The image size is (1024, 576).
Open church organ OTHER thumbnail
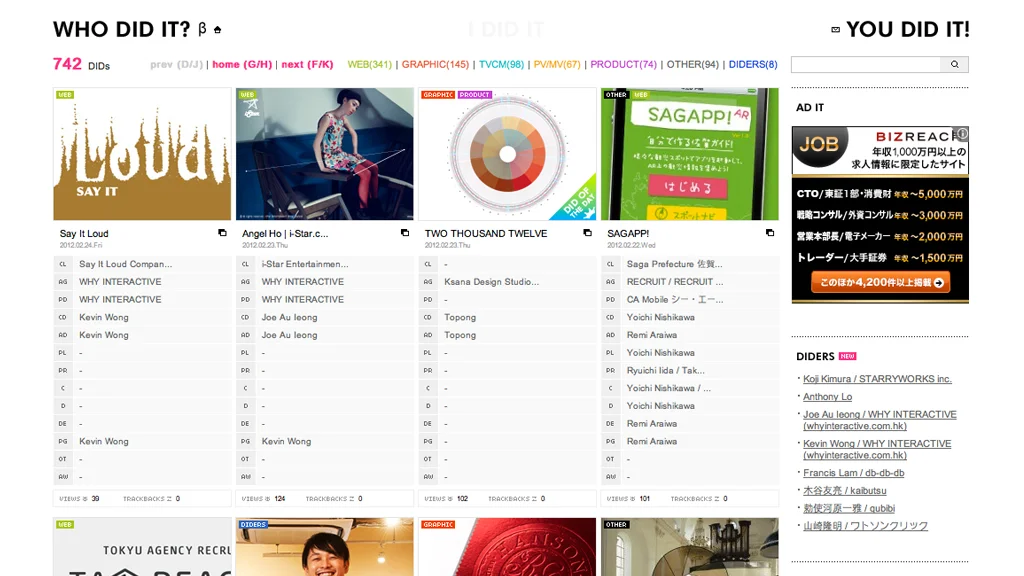[690, 547]
